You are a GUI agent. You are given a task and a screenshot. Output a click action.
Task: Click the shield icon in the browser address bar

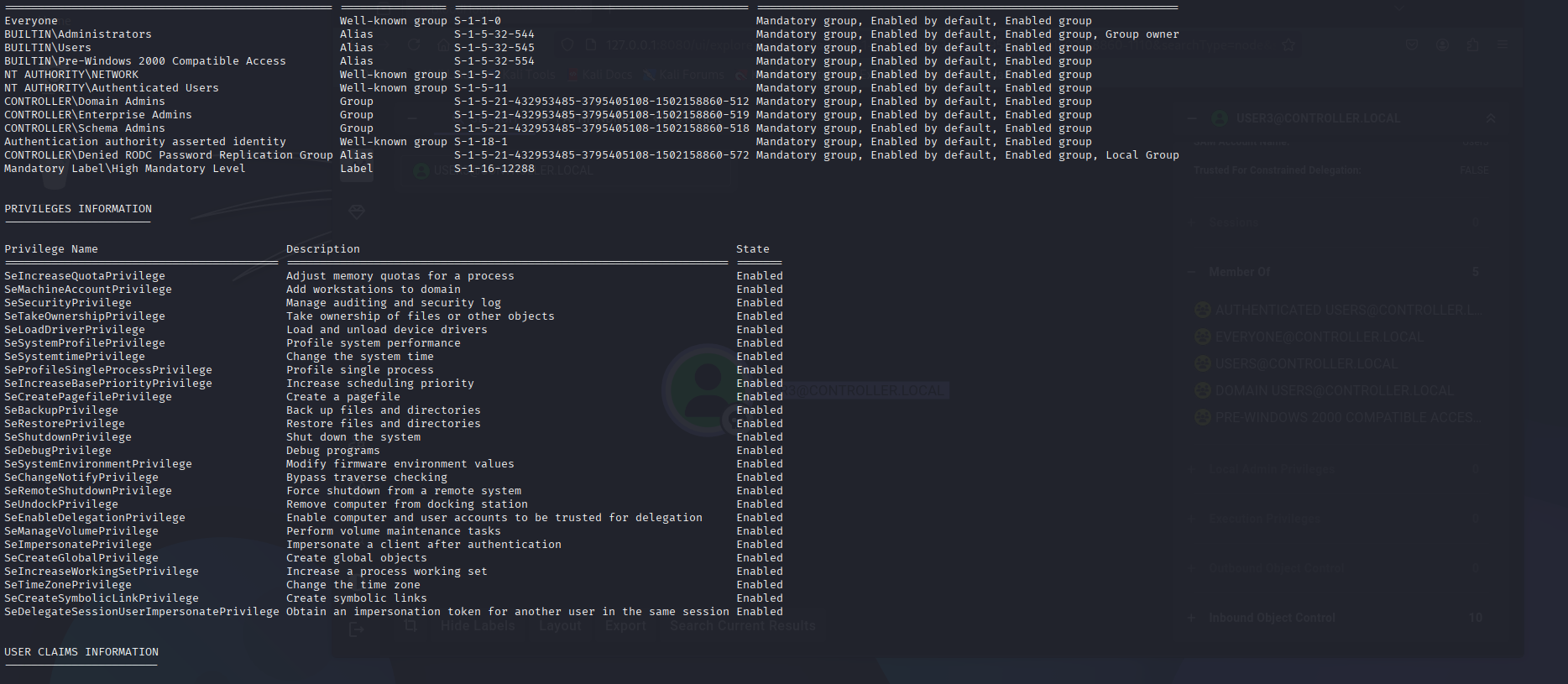pos(567,44)
